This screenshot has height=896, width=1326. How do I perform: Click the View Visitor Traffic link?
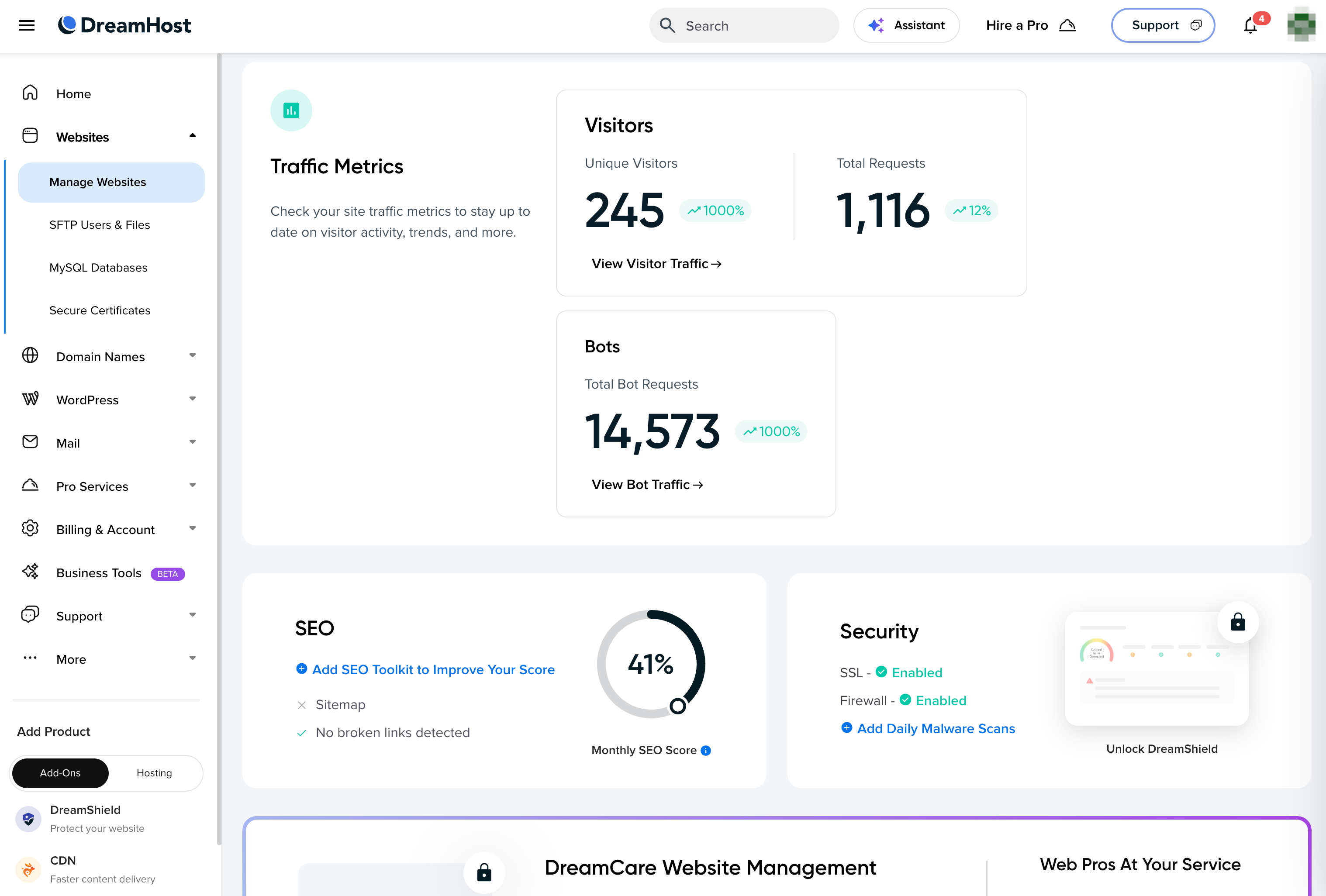[656, 263]
